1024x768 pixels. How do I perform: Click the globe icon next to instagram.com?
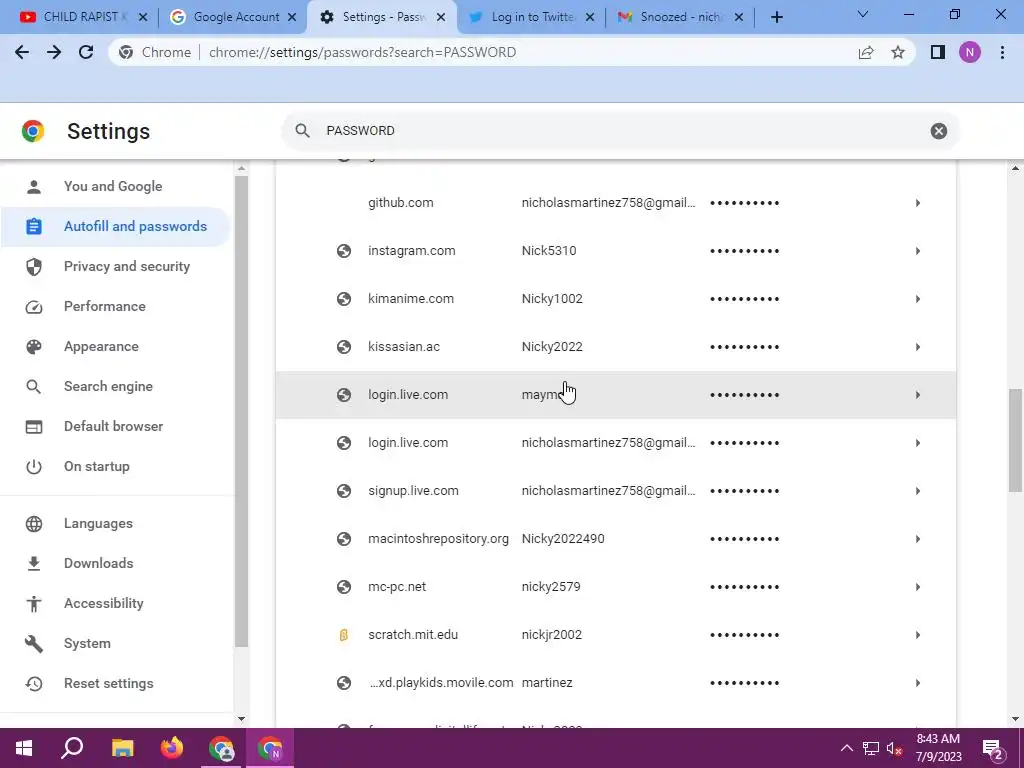(344, 251)
